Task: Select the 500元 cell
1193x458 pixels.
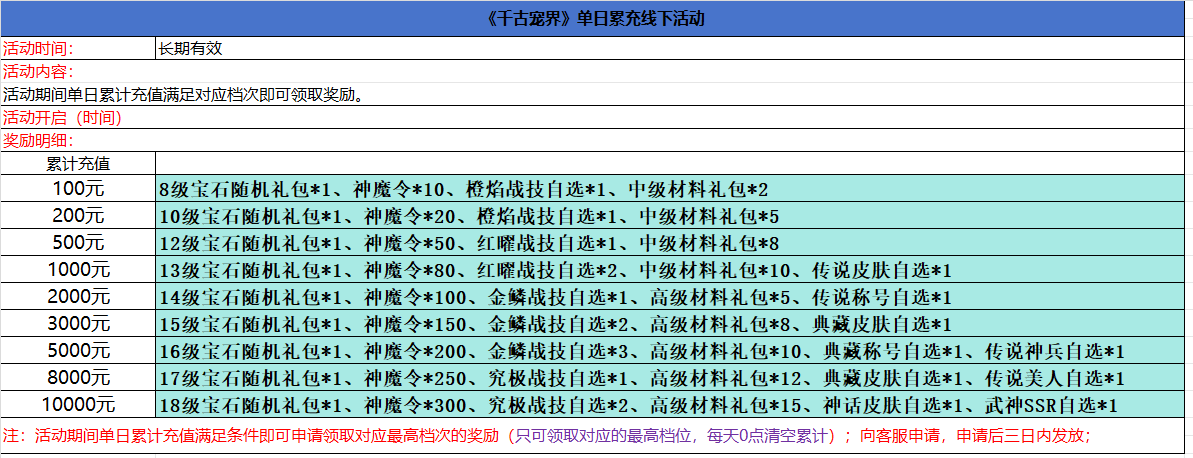Action: point(78,243)
